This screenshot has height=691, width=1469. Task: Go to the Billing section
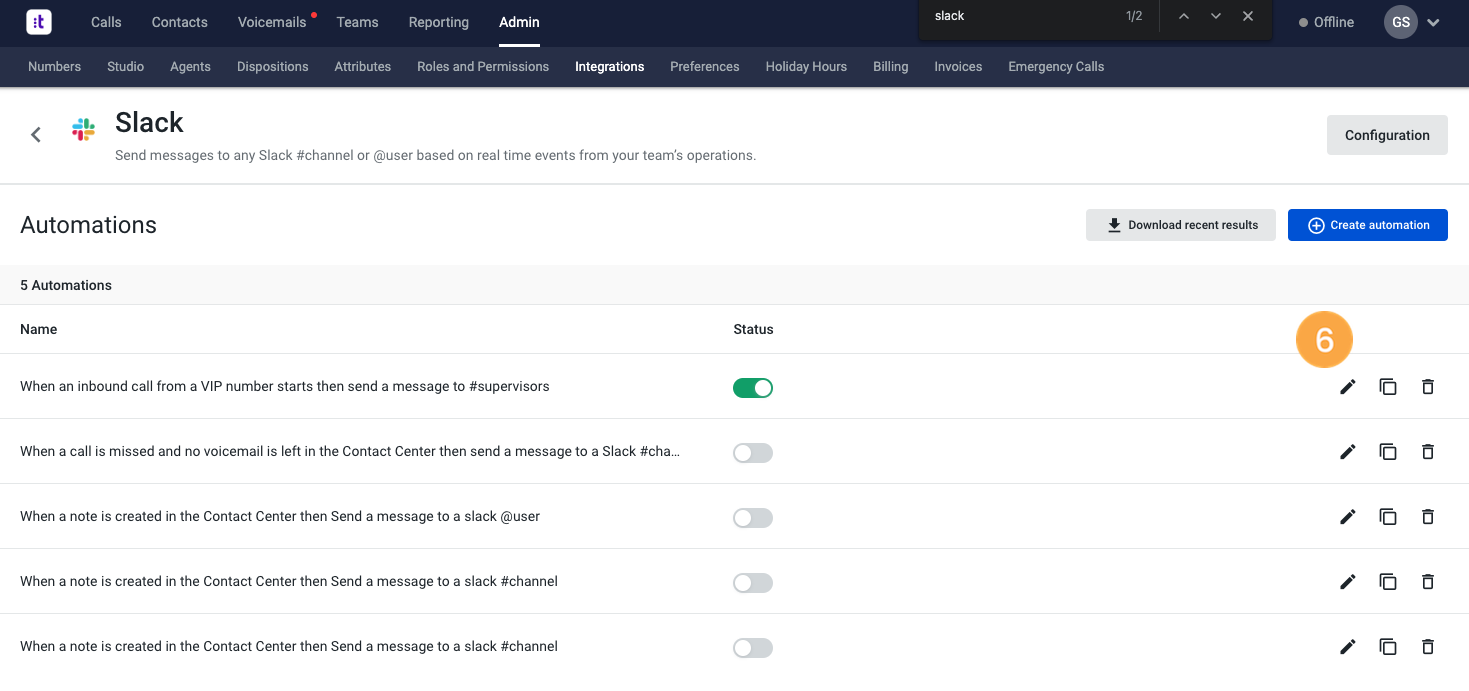click(x=890, y=66)
